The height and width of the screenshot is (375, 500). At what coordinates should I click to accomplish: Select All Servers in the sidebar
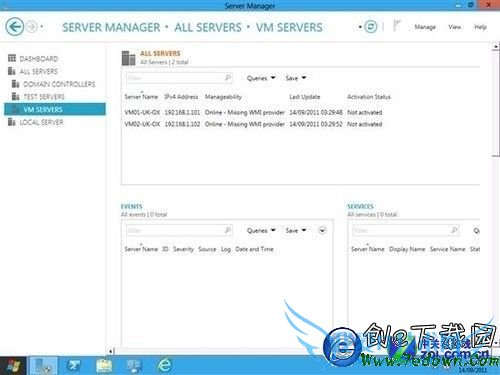coord(39,71)
